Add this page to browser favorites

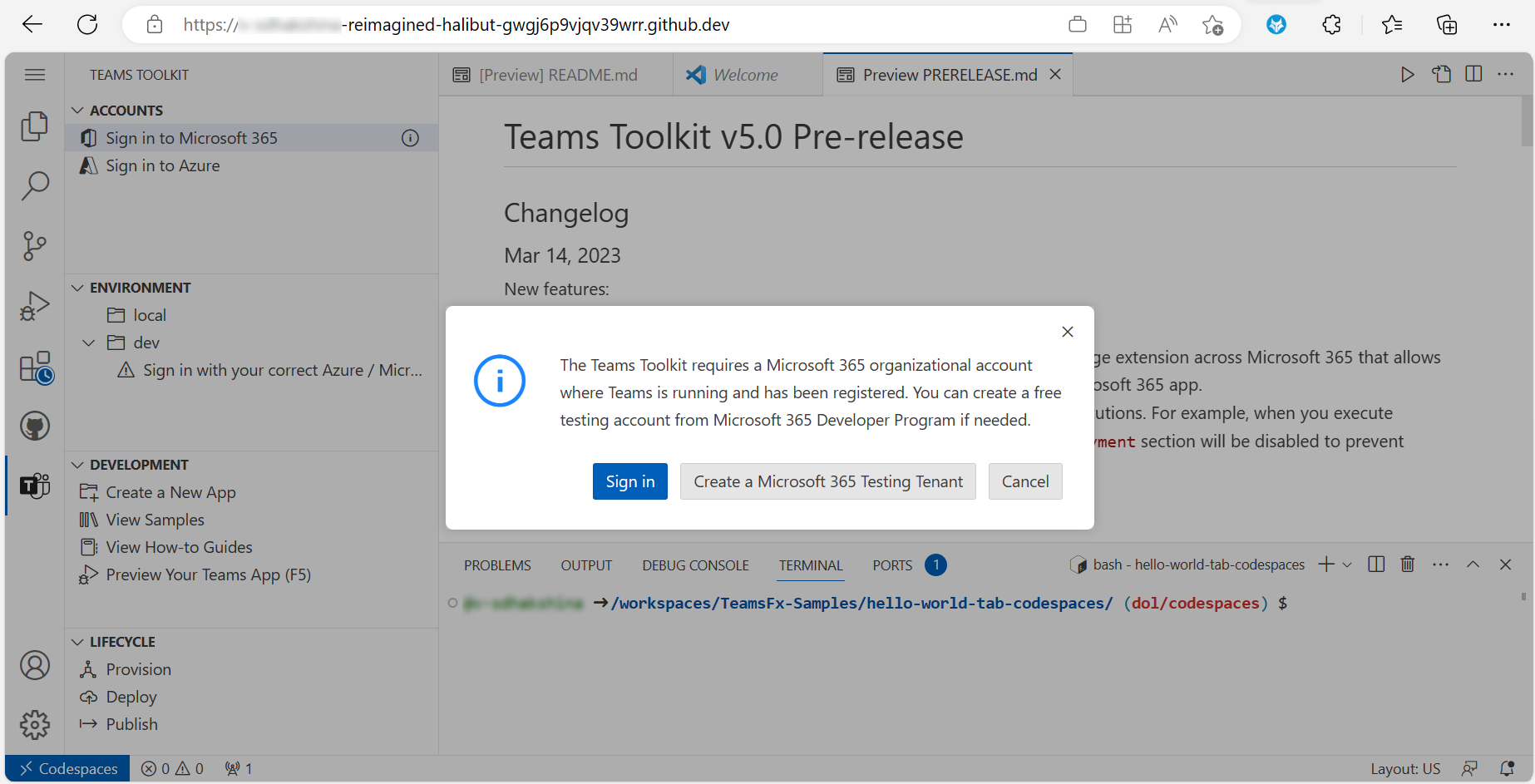(x=1212, y=25)
